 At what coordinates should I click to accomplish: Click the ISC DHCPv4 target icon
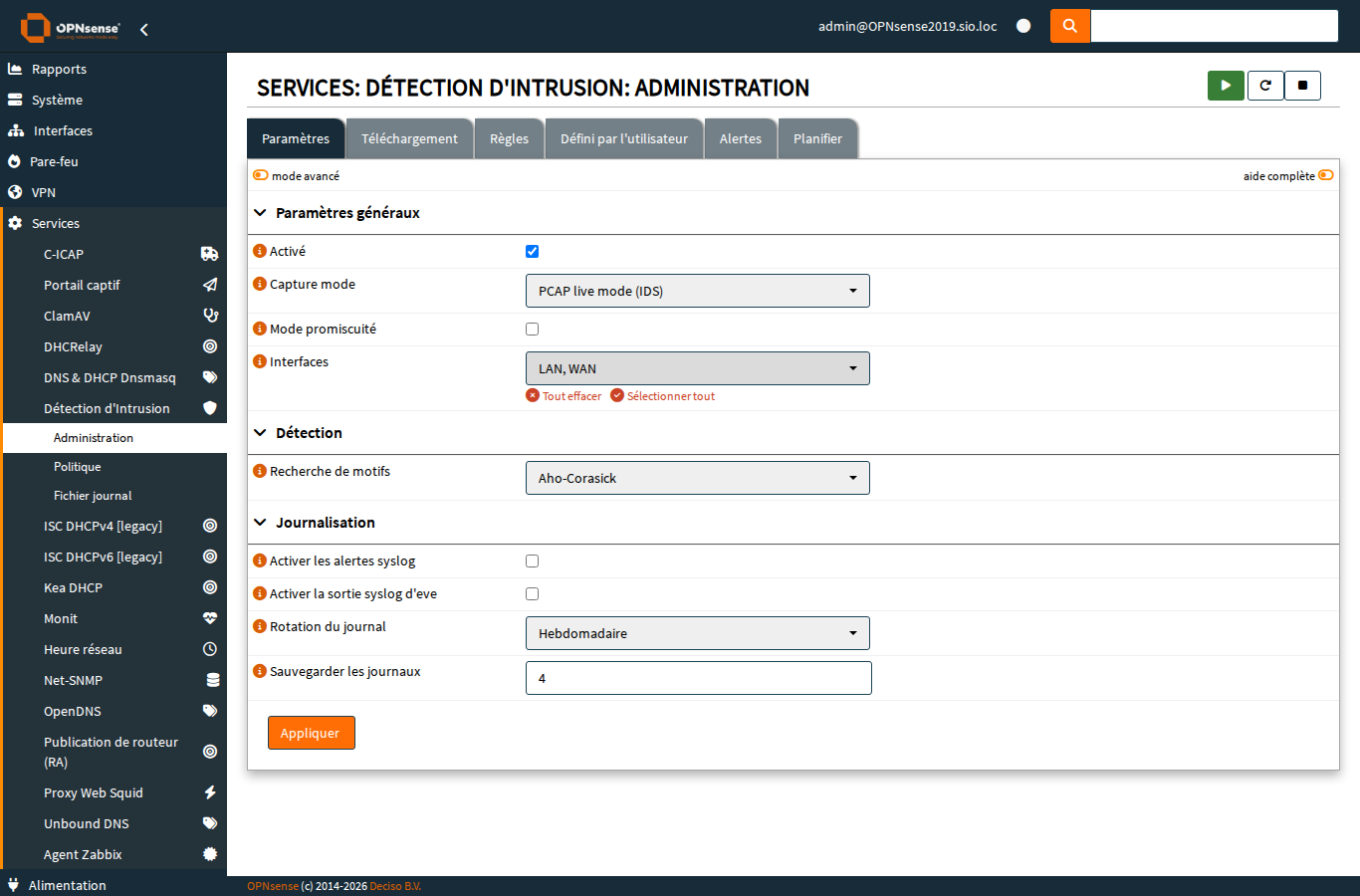pos(210,526)
